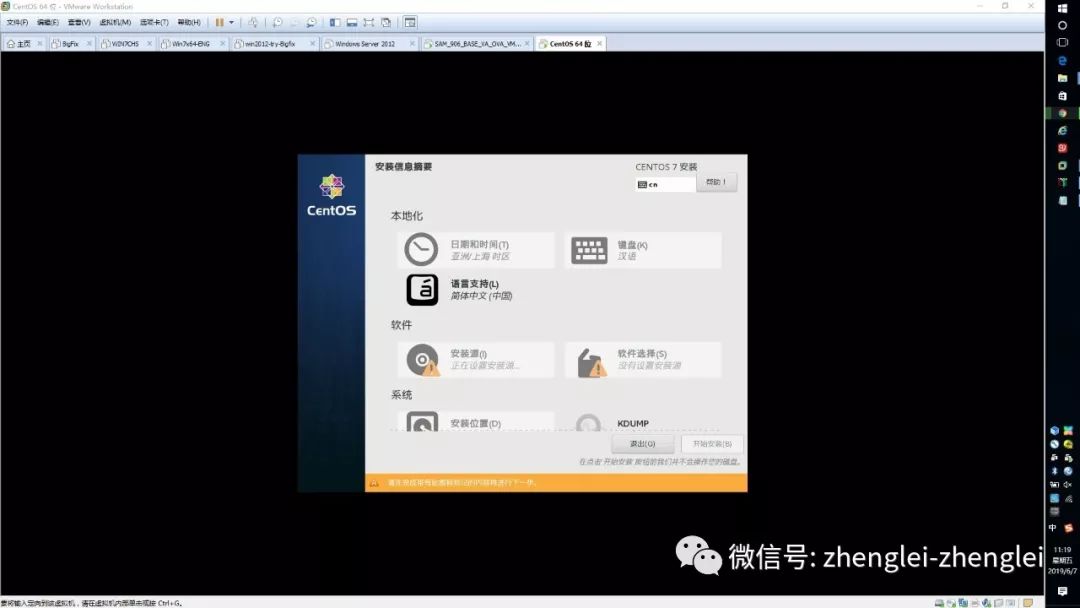
Task: Open Cortana search circle on taskbar
Action: (1062, 25)
